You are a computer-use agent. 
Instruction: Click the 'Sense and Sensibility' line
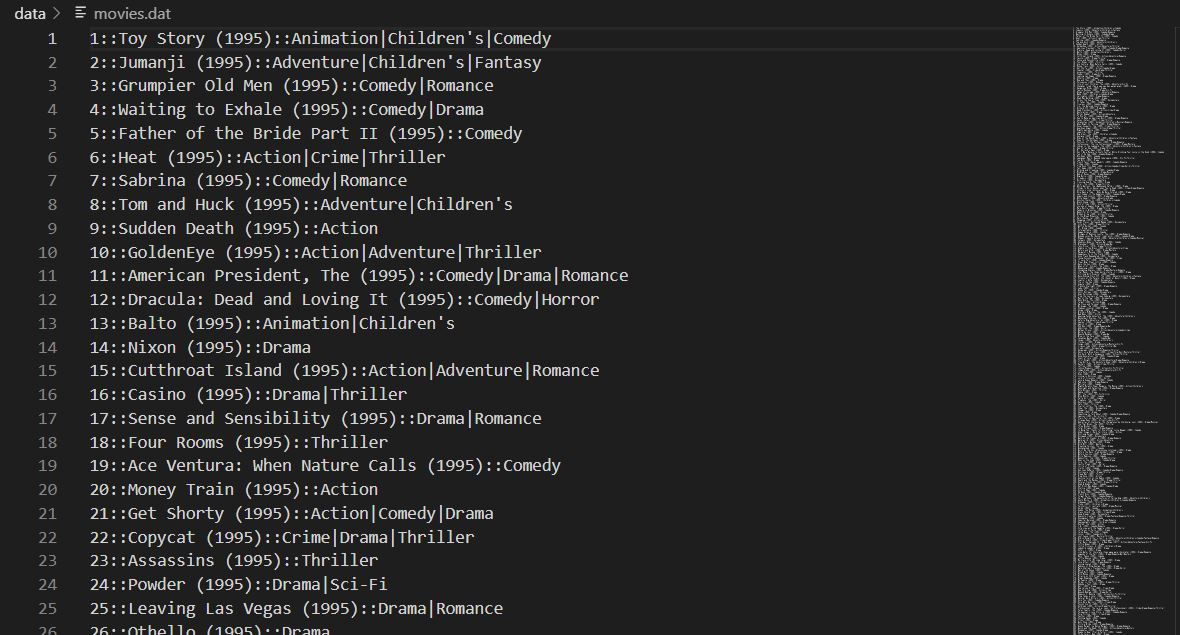[315, 418]
